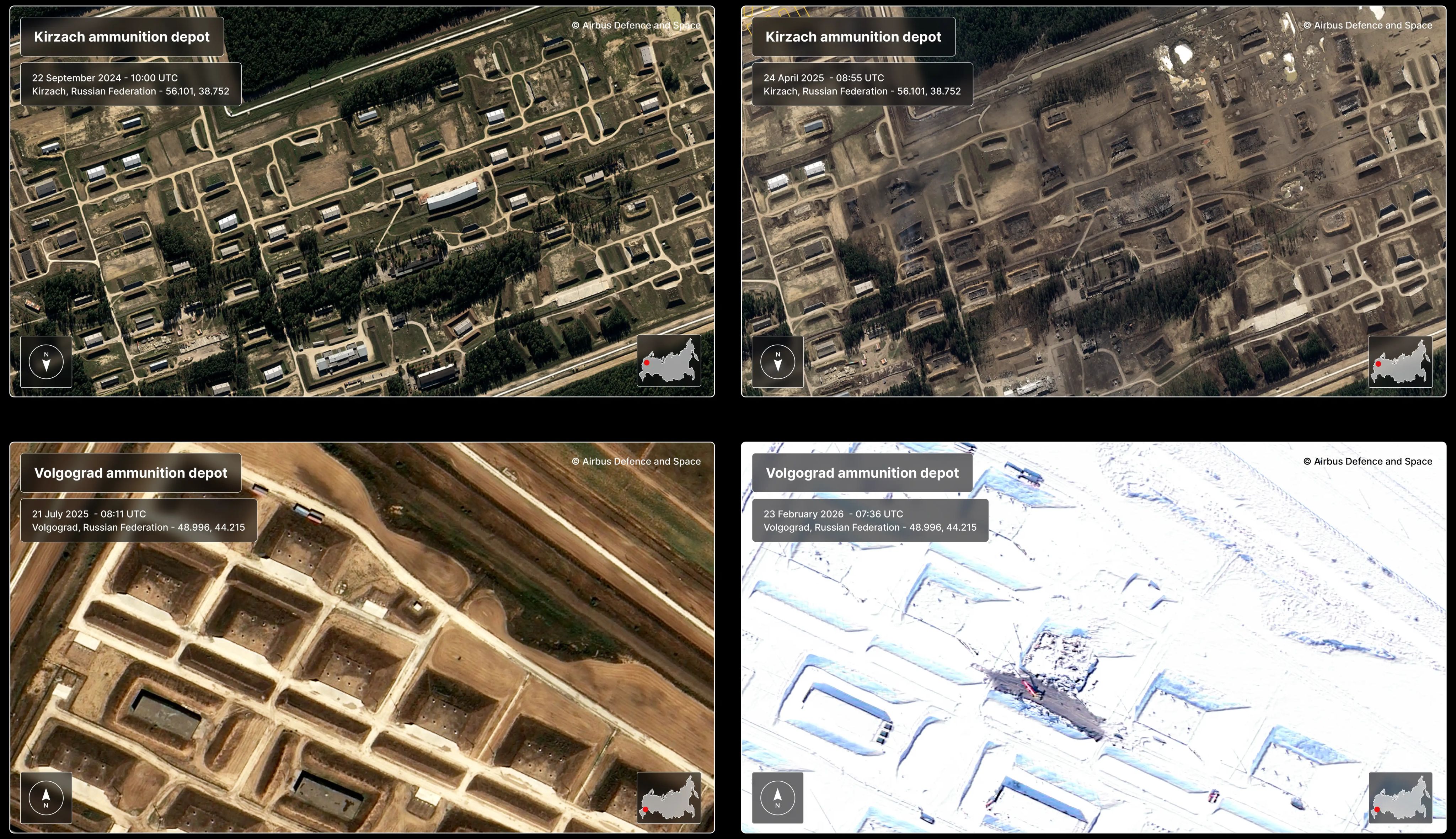Image resolution: width=1456 pixels, height=839 pixels.
Task: Click Russia locator map on Kirzach 2024 panel
Action: (669, 361)
